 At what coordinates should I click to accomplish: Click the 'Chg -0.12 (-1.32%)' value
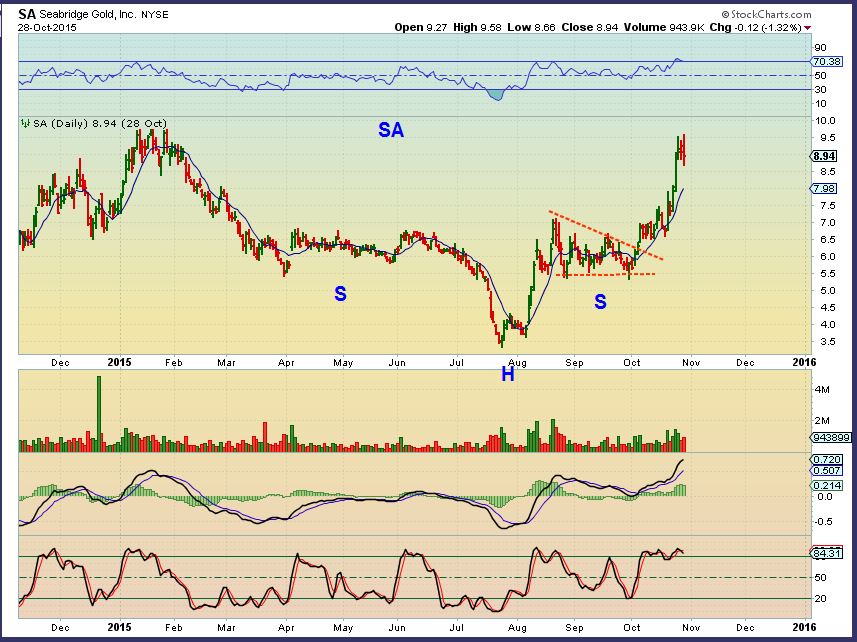click(x=755, y=27)
